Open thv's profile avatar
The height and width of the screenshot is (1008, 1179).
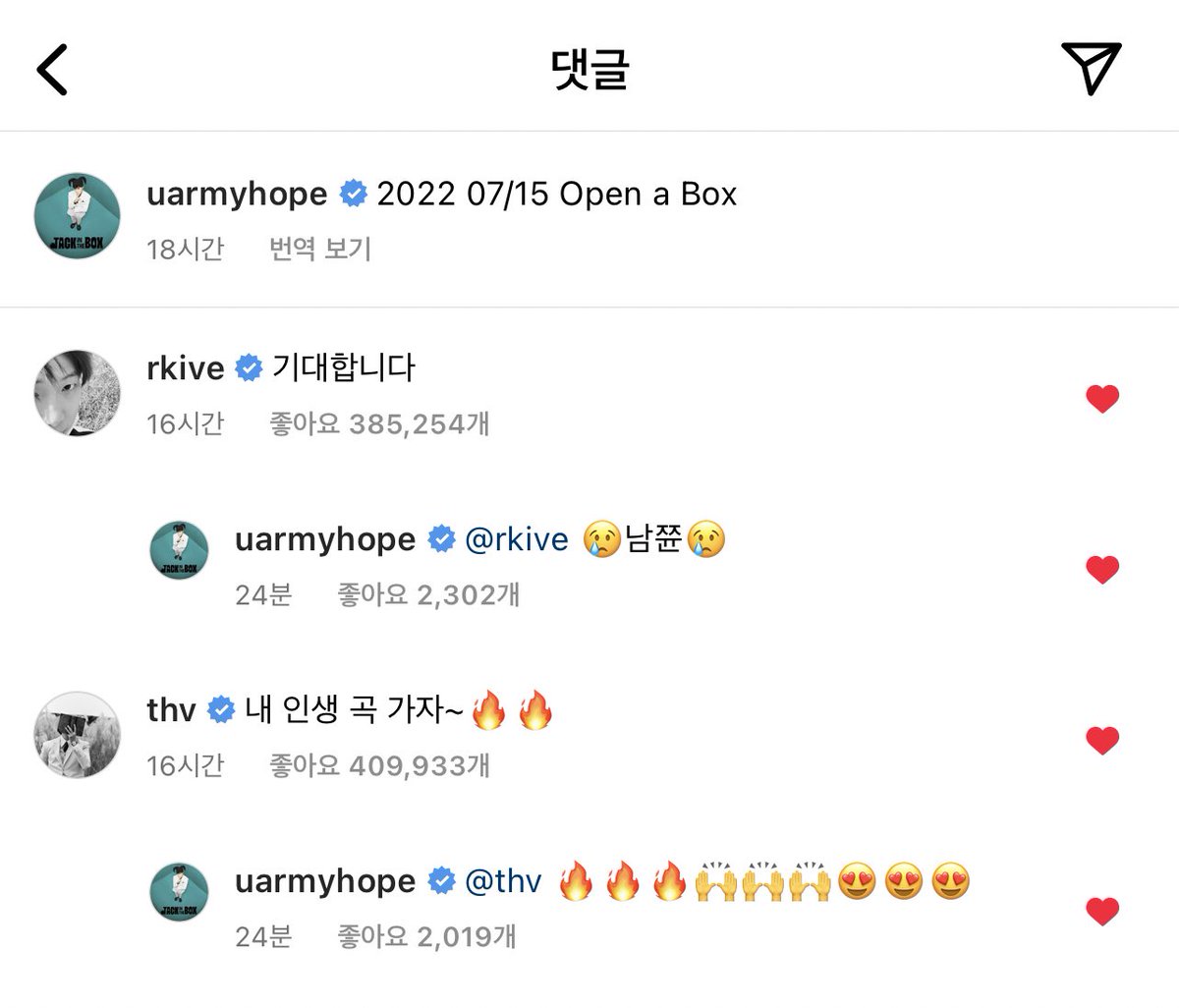point(77,733)
